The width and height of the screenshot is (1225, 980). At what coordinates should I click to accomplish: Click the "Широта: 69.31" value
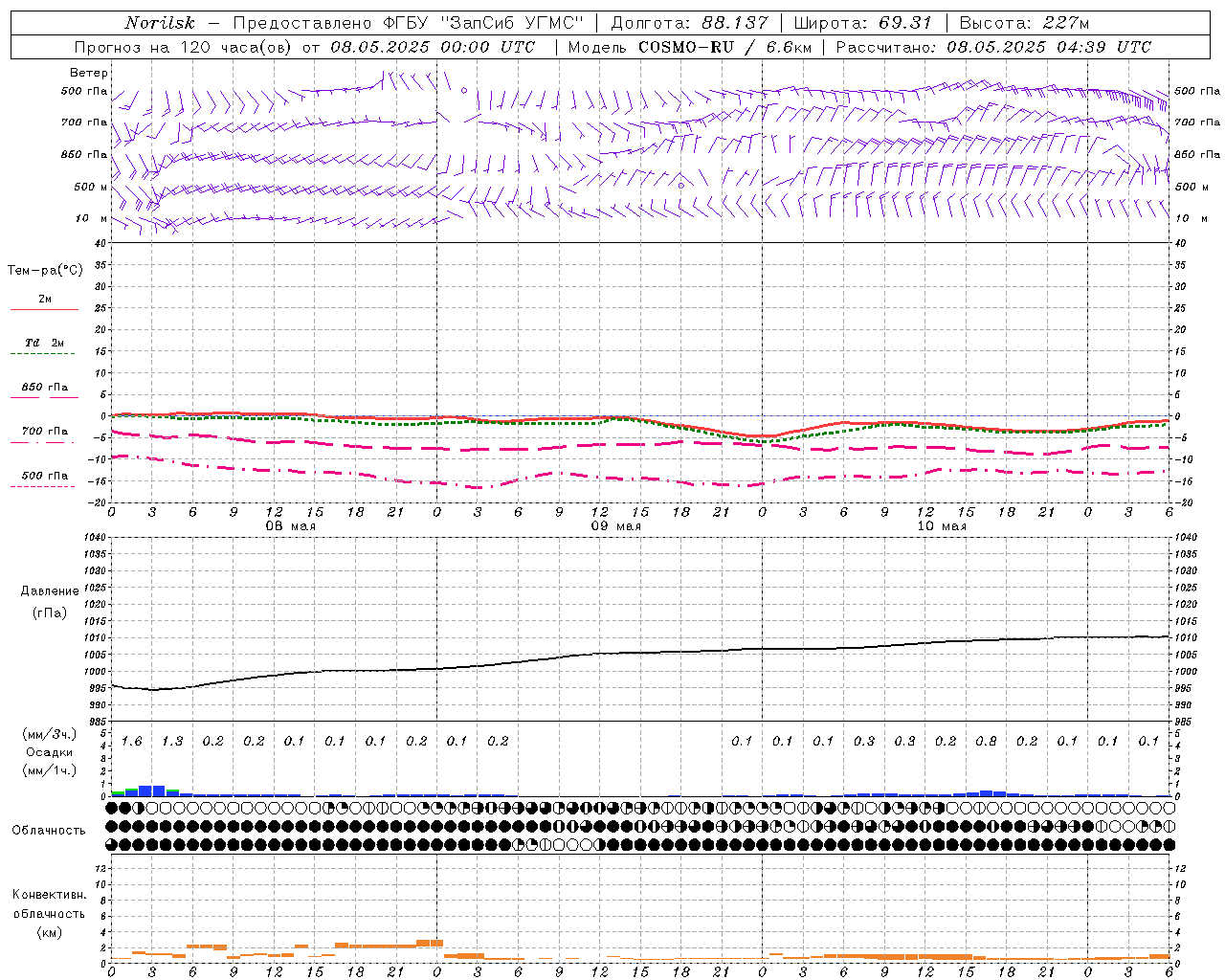pyautogui.click(x=862, y=23)
